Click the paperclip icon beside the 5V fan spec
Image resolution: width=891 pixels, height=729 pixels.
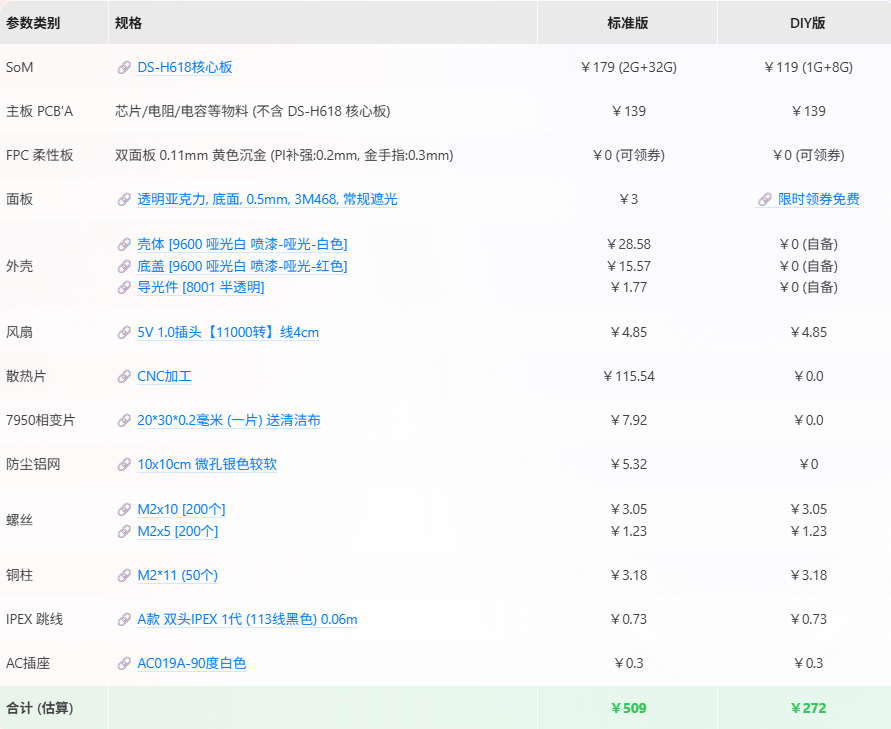[x=122, y=332]
